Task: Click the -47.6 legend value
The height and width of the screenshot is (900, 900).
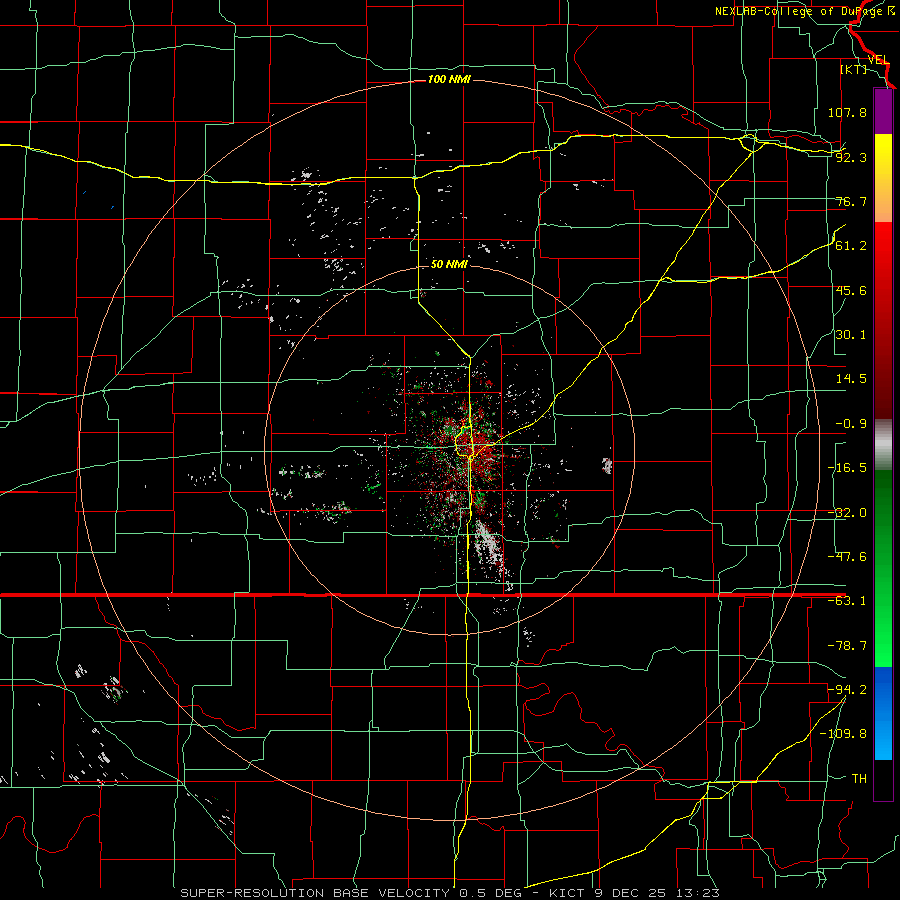Action: (847, 557)
